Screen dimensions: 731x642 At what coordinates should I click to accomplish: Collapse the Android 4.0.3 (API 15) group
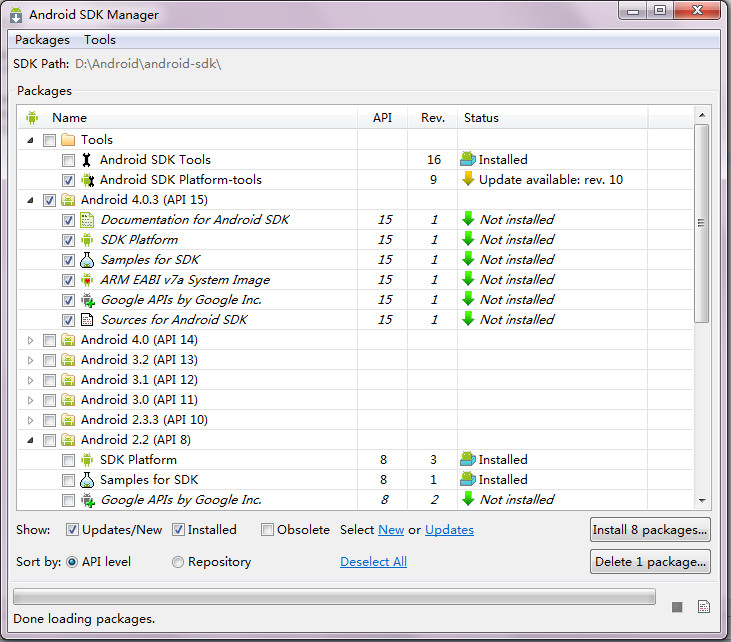(30, 200)
